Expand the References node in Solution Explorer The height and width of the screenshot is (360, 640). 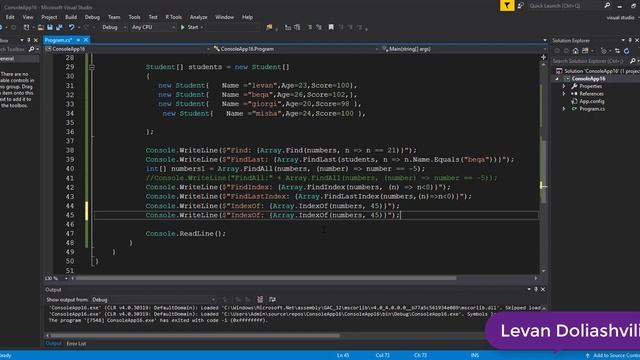click(x=564, y=94)
